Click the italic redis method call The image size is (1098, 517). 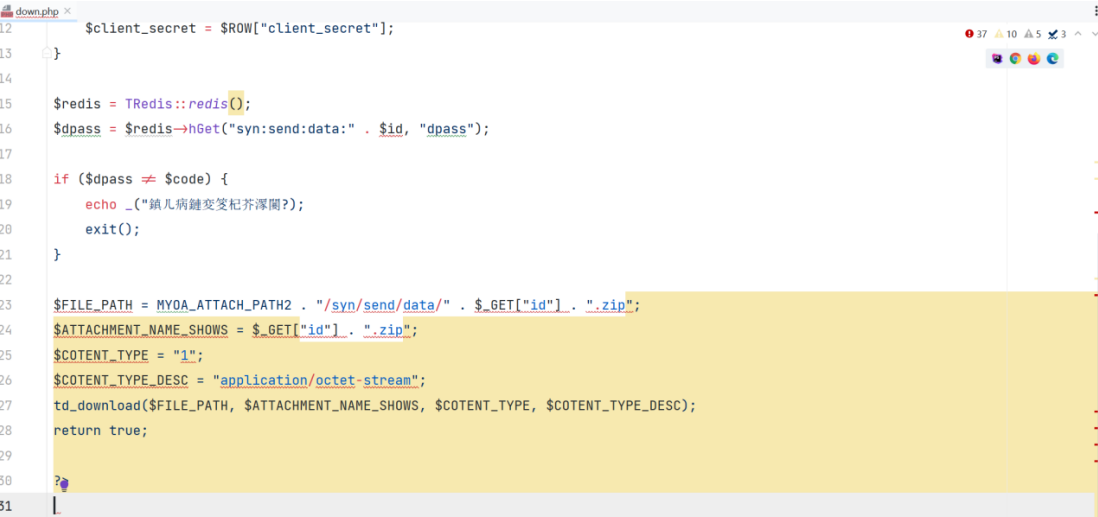coord(209,104)
